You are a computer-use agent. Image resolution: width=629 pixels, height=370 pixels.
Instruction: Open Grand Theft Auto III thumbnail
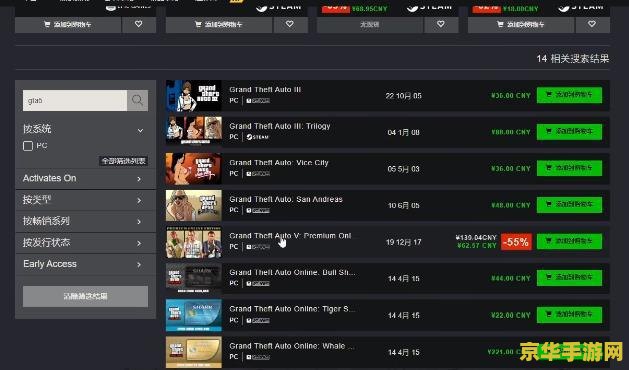(193, 96)
